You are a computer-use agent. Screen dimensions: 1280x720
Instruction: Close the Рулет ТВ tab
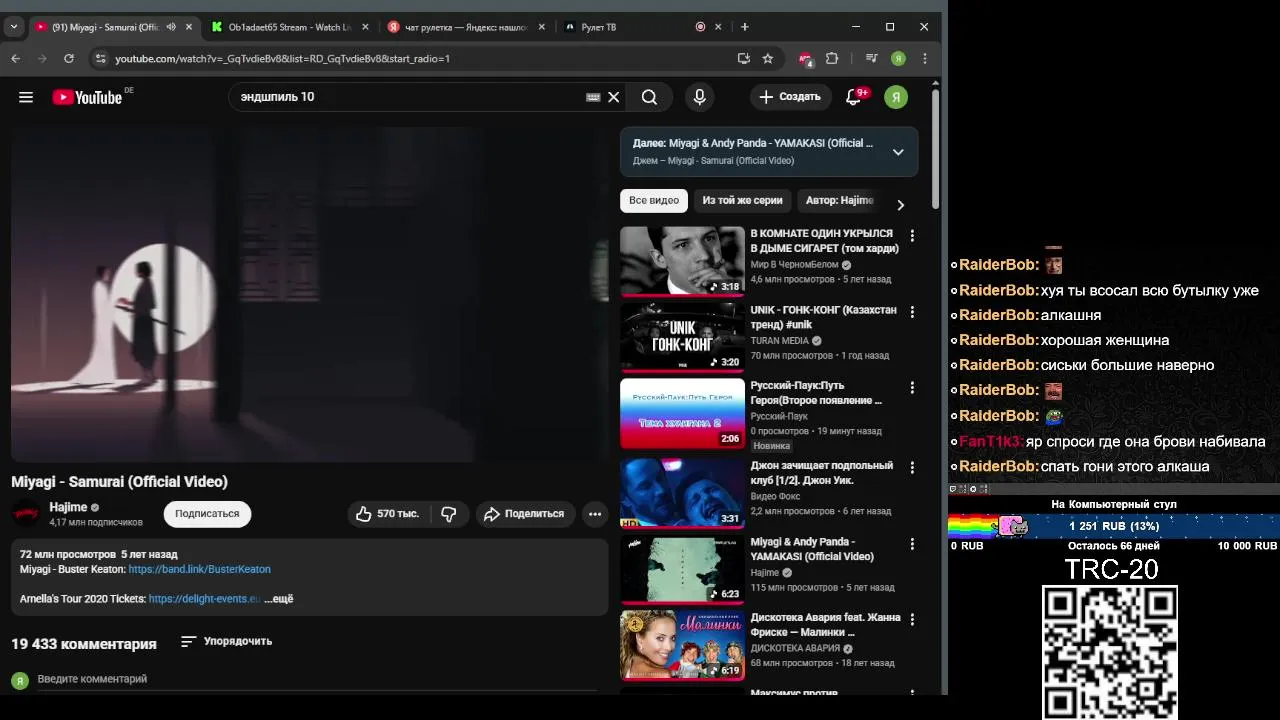pyautogui.click(x=718, y=27)
